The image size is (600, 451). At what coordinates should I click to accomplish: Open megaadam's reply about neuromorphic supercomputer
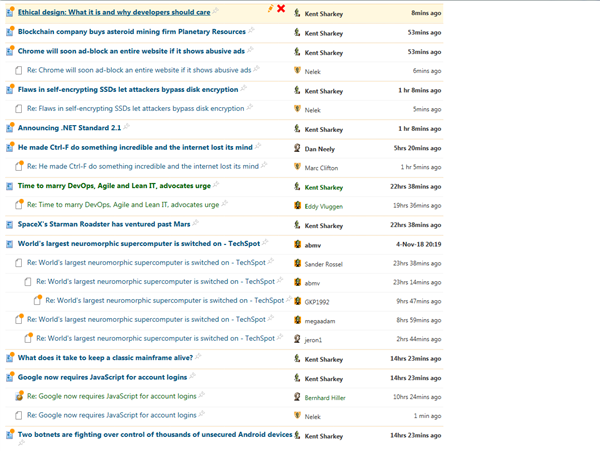(x=146, y=319)
